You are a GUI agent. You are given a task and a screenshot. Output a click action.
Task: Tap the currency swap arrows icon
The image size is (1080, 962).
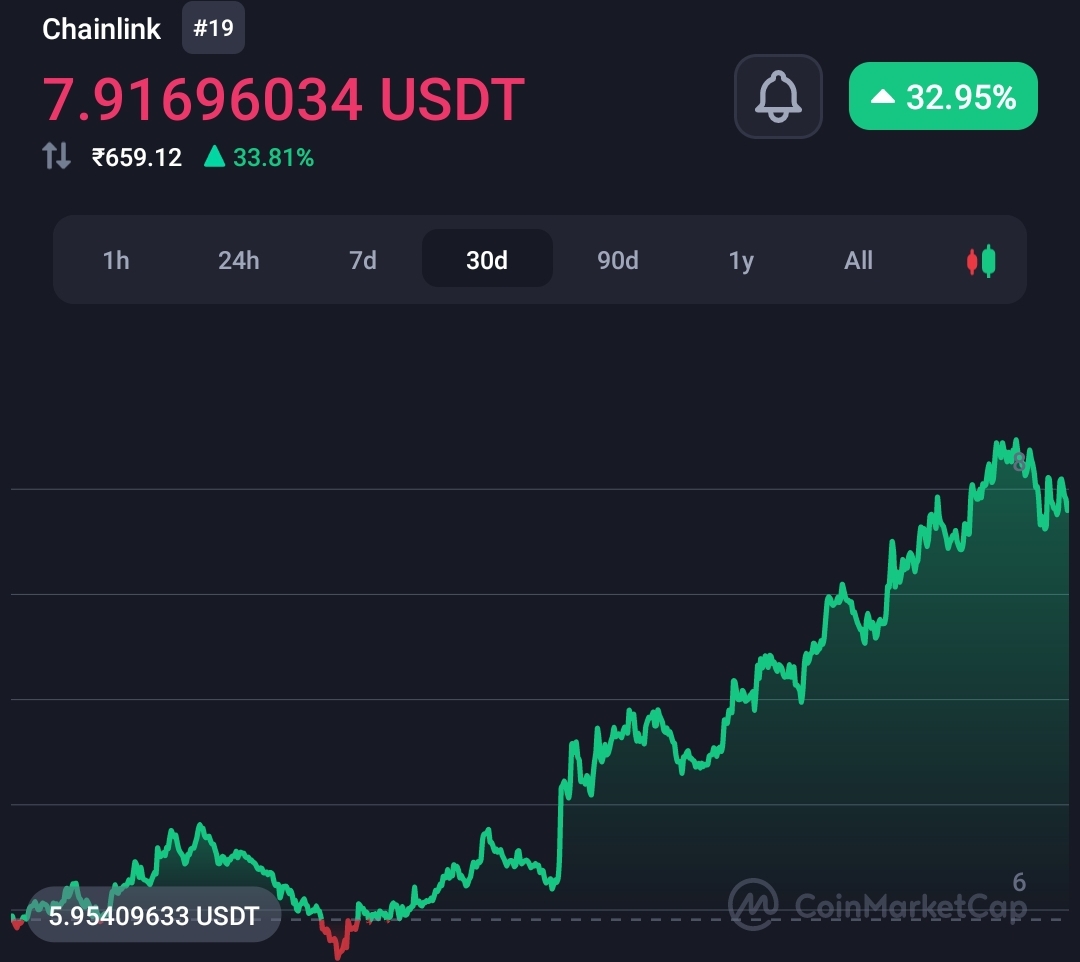(x=56, y=156)
